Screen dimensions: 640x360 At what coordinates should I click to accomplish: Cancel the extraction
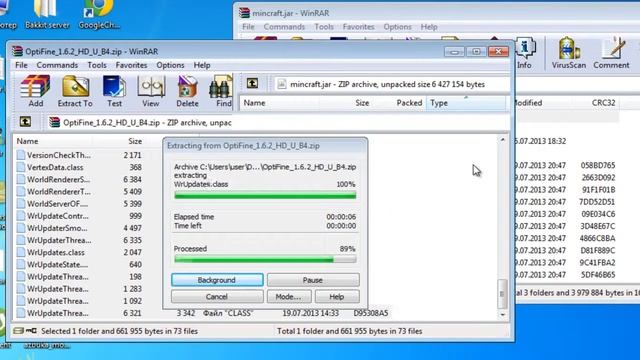pos(217,297)
